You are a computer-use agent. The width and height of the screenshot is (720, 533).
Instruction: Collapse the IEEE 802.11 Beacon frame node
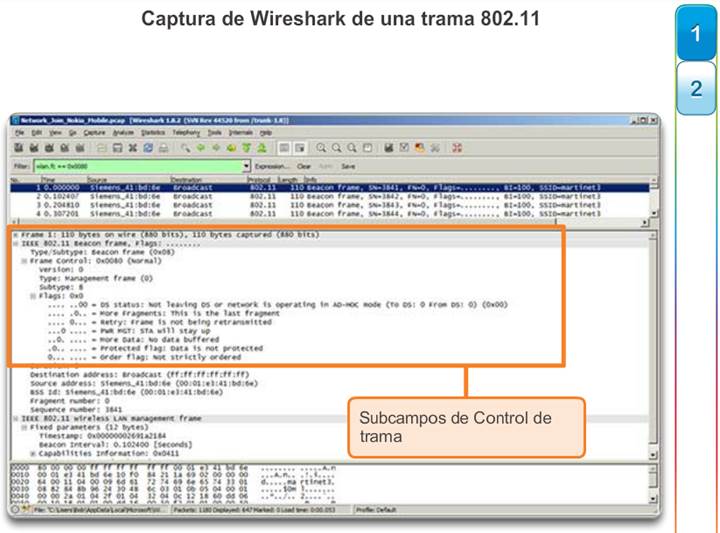tap(16, 243)
